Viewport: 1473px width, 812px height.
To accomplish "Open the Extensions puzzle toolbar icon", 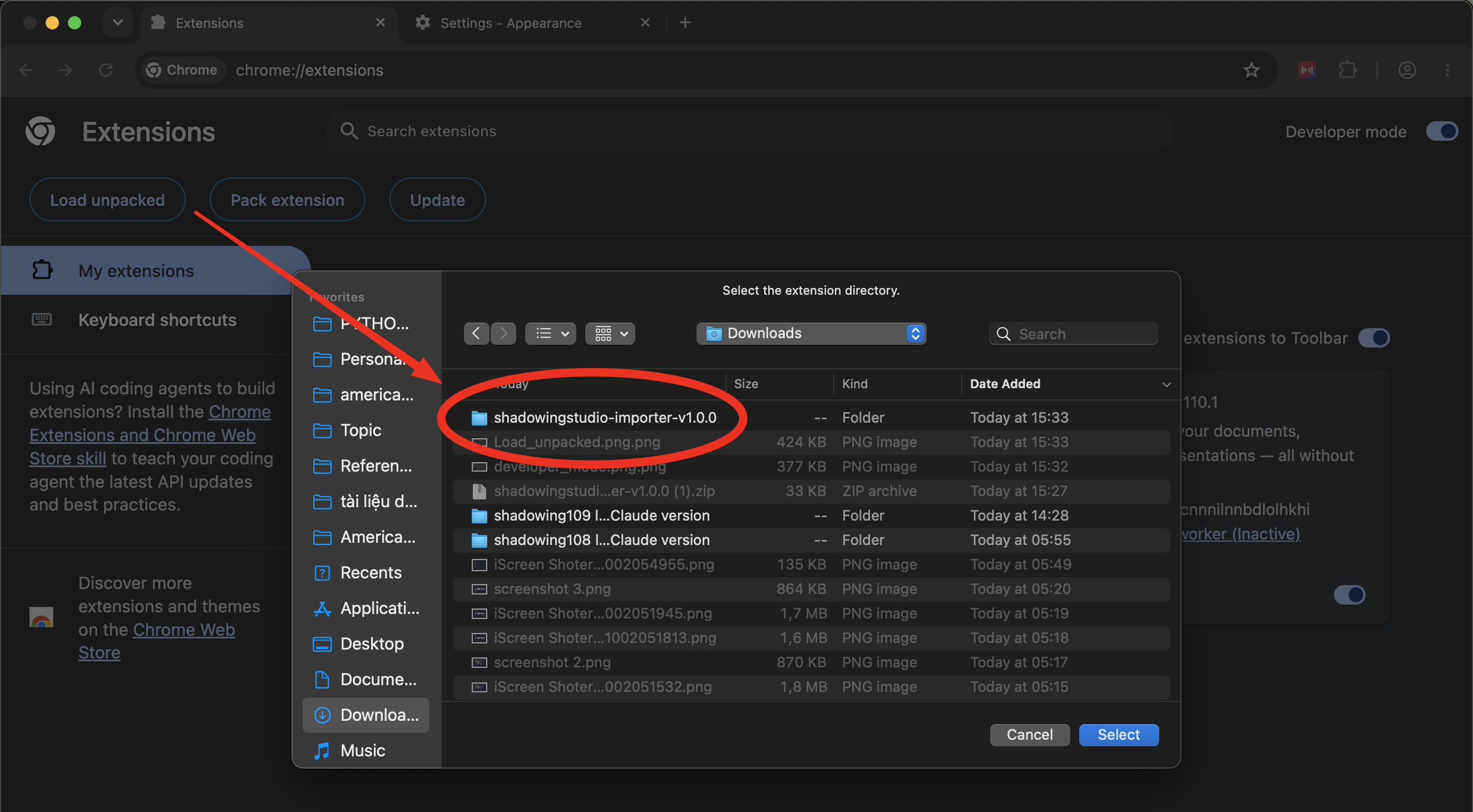I will [1348, 70].
